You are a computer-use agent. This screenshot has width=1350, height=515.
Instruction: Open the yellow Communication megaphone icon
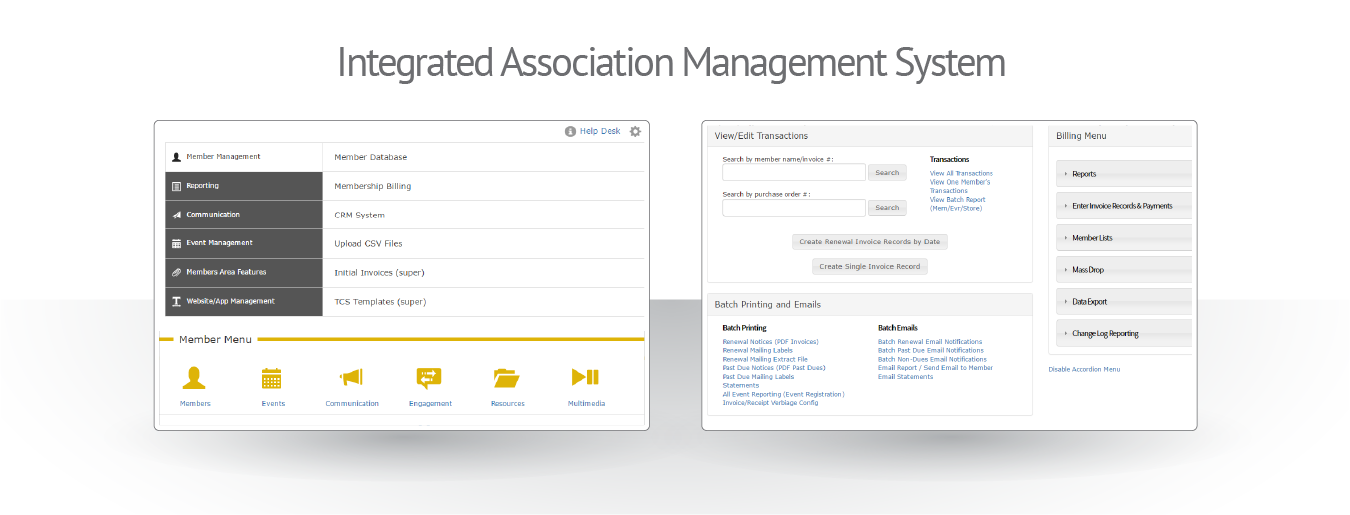[x=351, y=377]
